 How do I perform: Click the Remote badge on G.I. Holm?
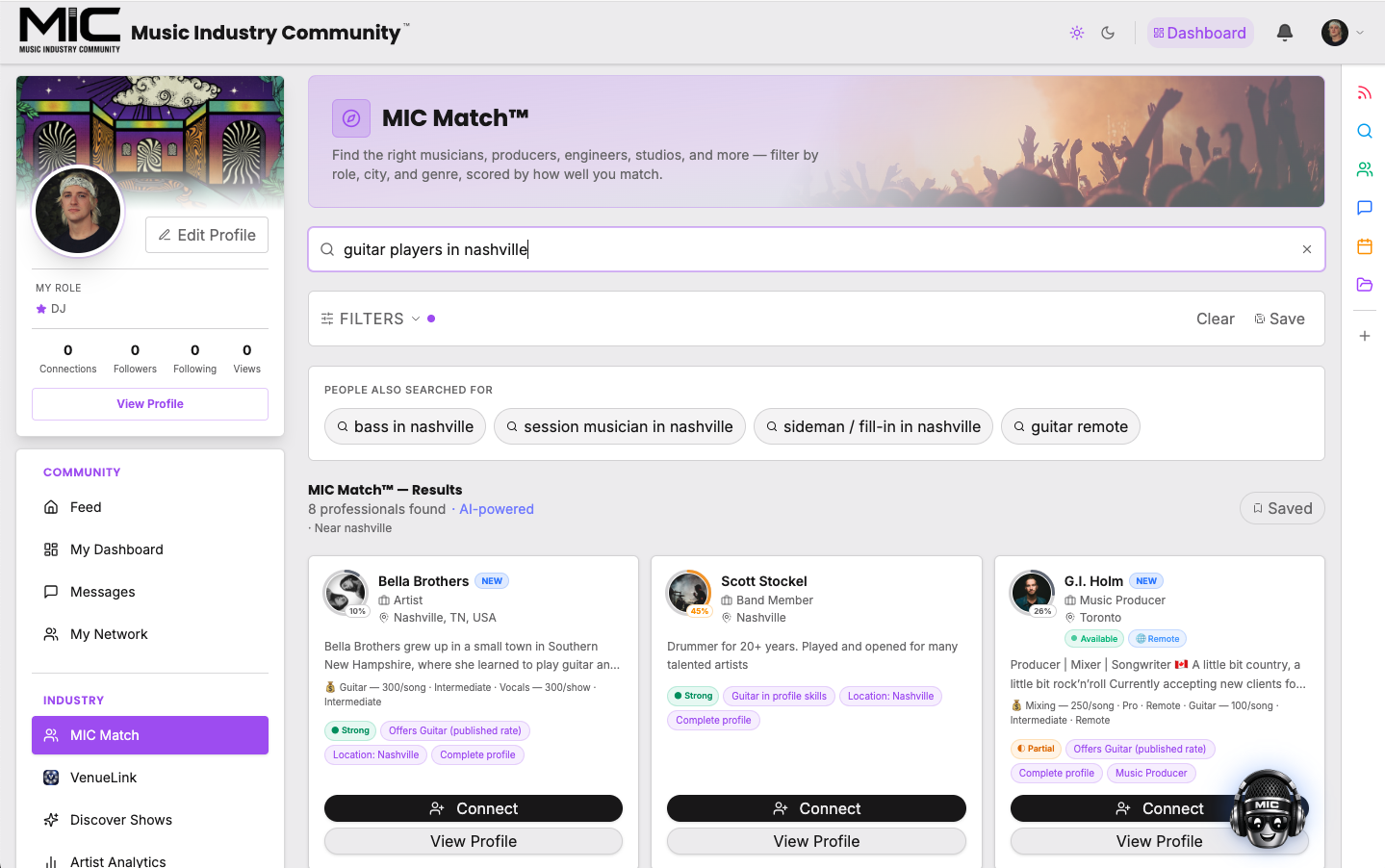1158,639
